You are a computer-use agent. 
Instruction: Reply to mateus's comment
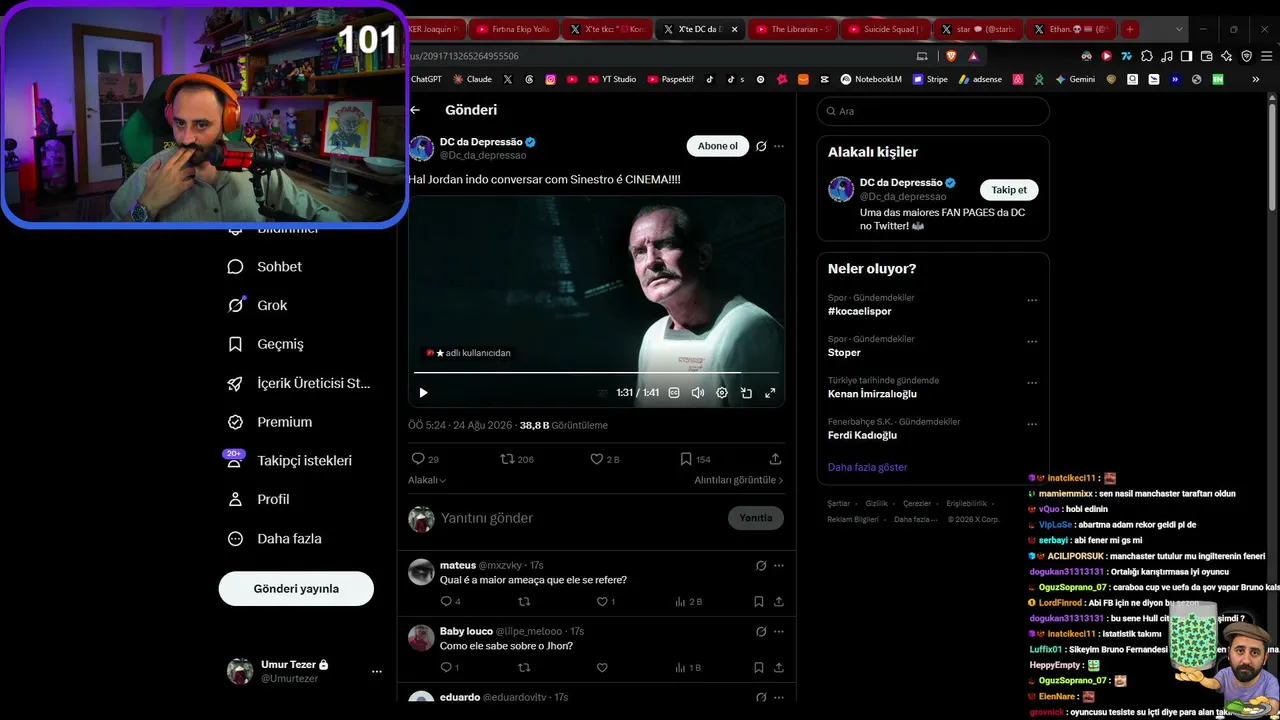point(450,601)
